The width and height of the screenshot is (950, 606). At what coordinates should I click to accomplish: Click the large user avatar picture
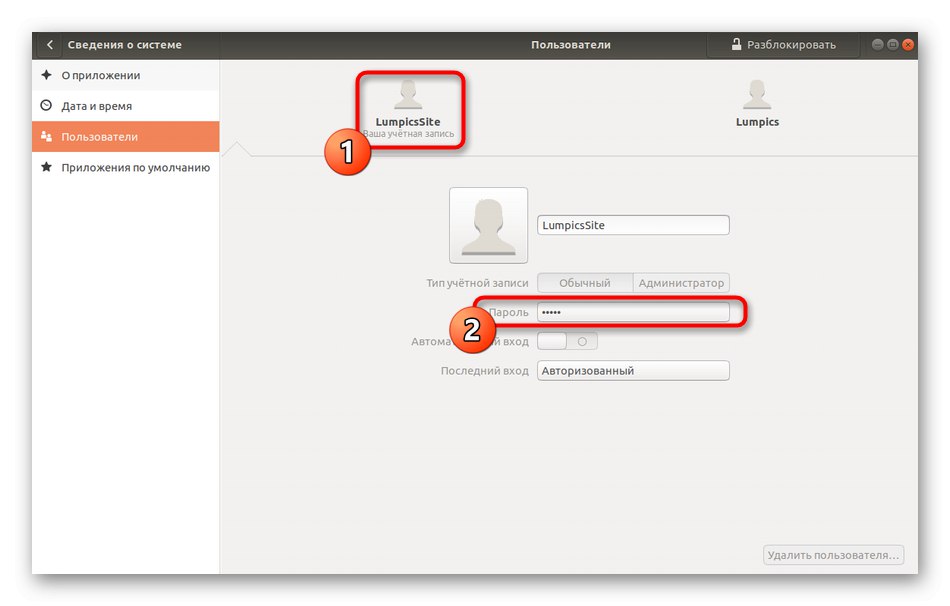[488, 225]
